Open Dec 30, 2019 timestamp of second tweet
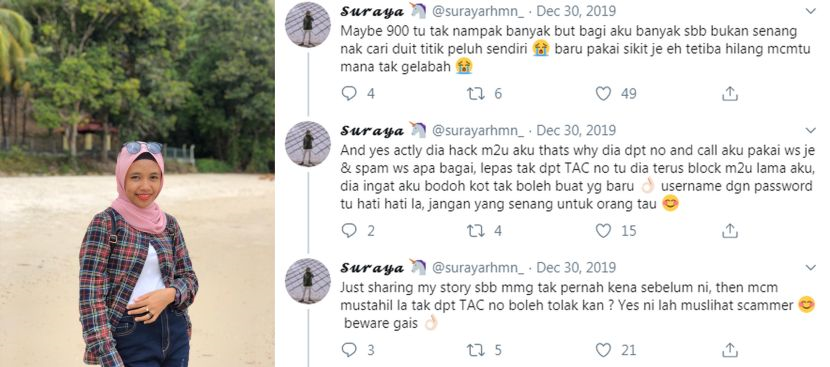 [576, 130]
